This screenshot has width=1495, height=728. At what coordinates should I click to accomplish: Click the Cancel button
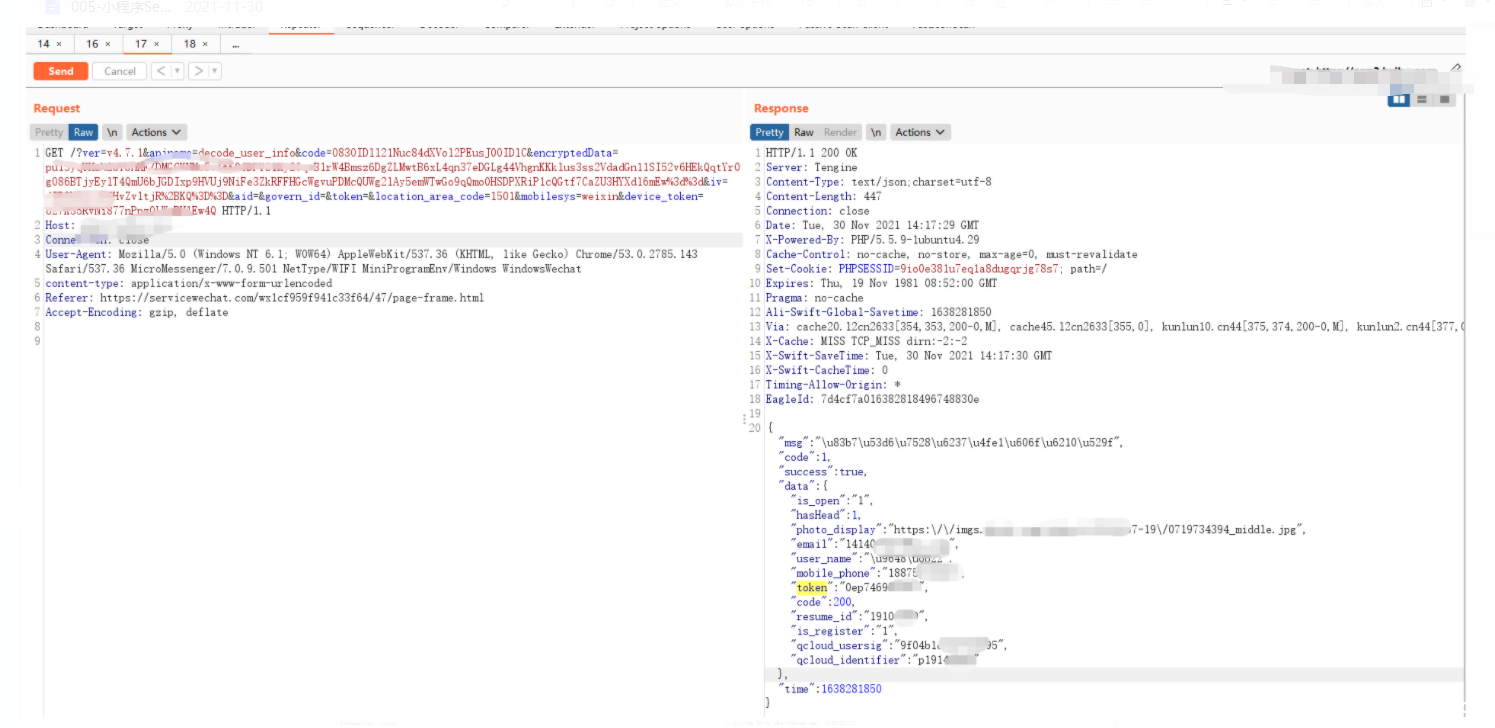tap(119, 71)
